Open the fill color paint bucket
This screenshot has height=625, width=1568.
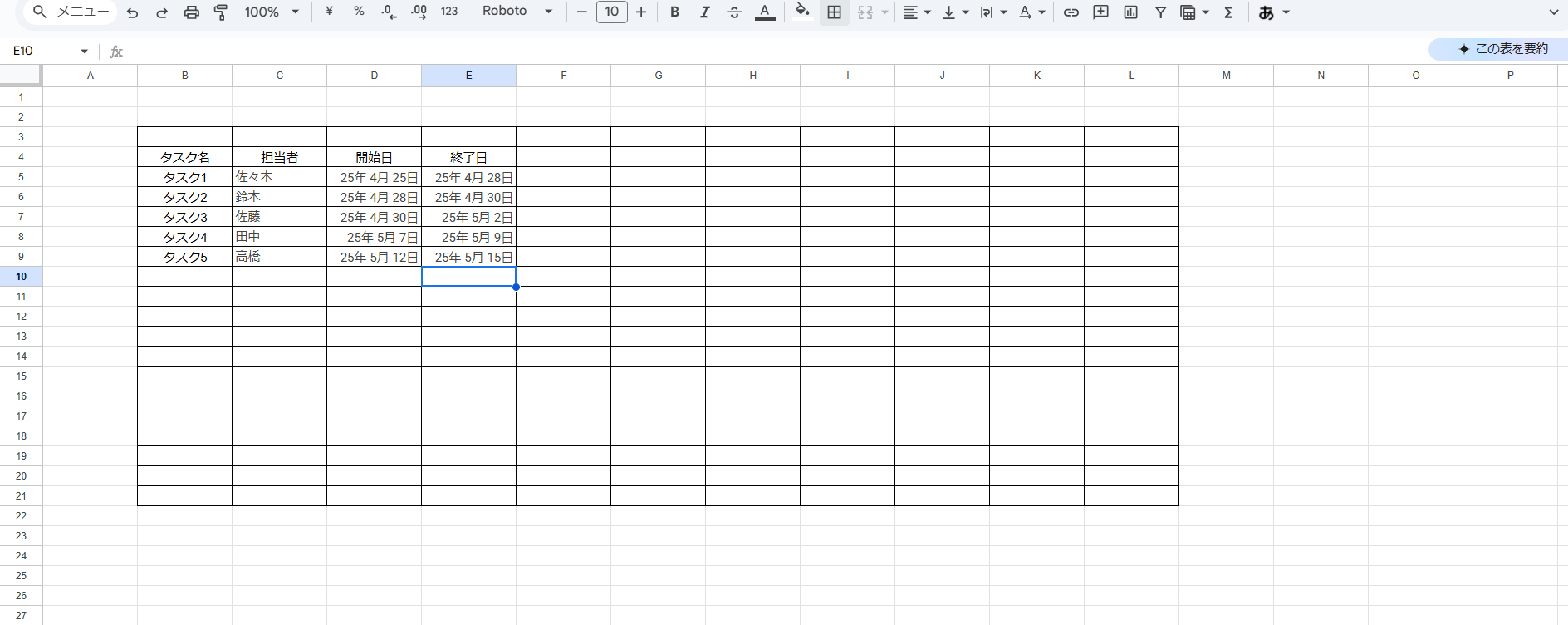[802, 12]
